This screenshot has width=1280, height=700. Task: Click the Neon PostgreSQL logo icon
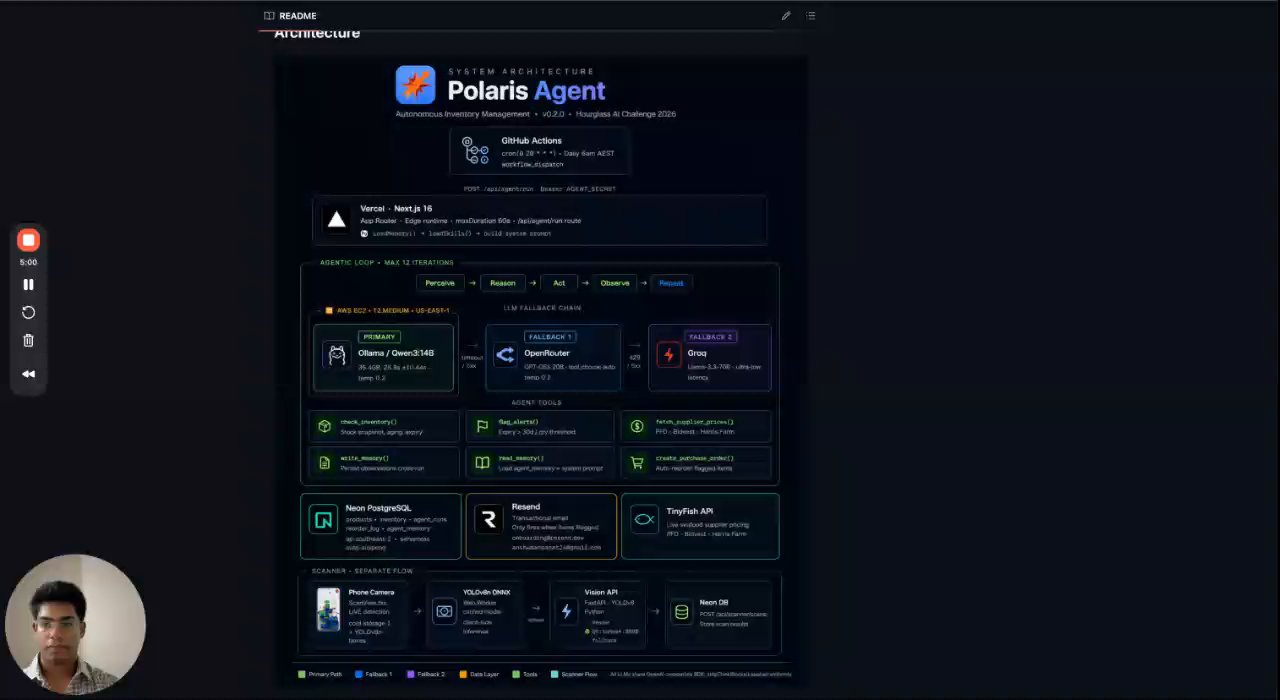(x=323, y=519)
